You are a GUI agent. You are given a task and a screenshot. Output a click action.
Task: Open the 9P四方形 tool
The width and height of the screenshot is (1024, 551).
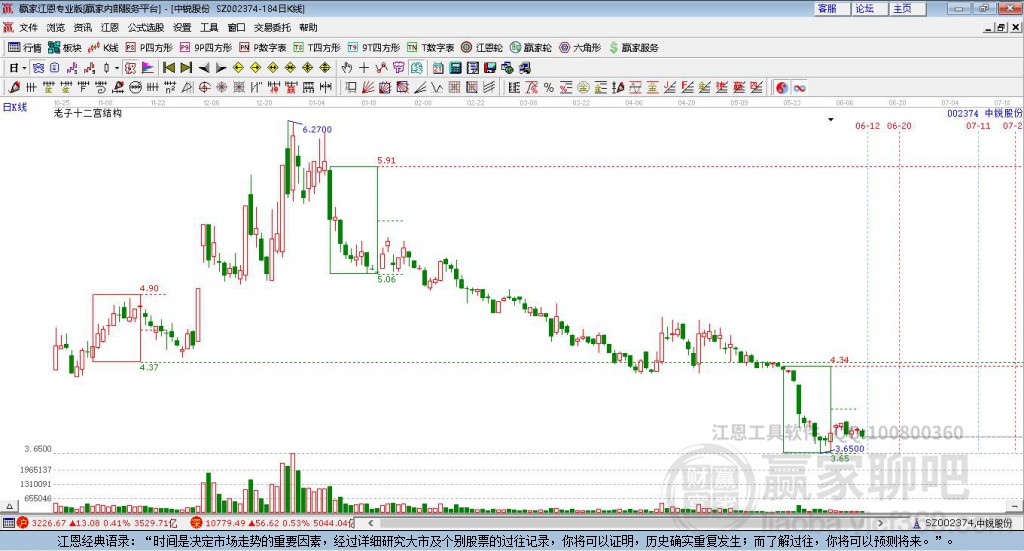[206, 48]
